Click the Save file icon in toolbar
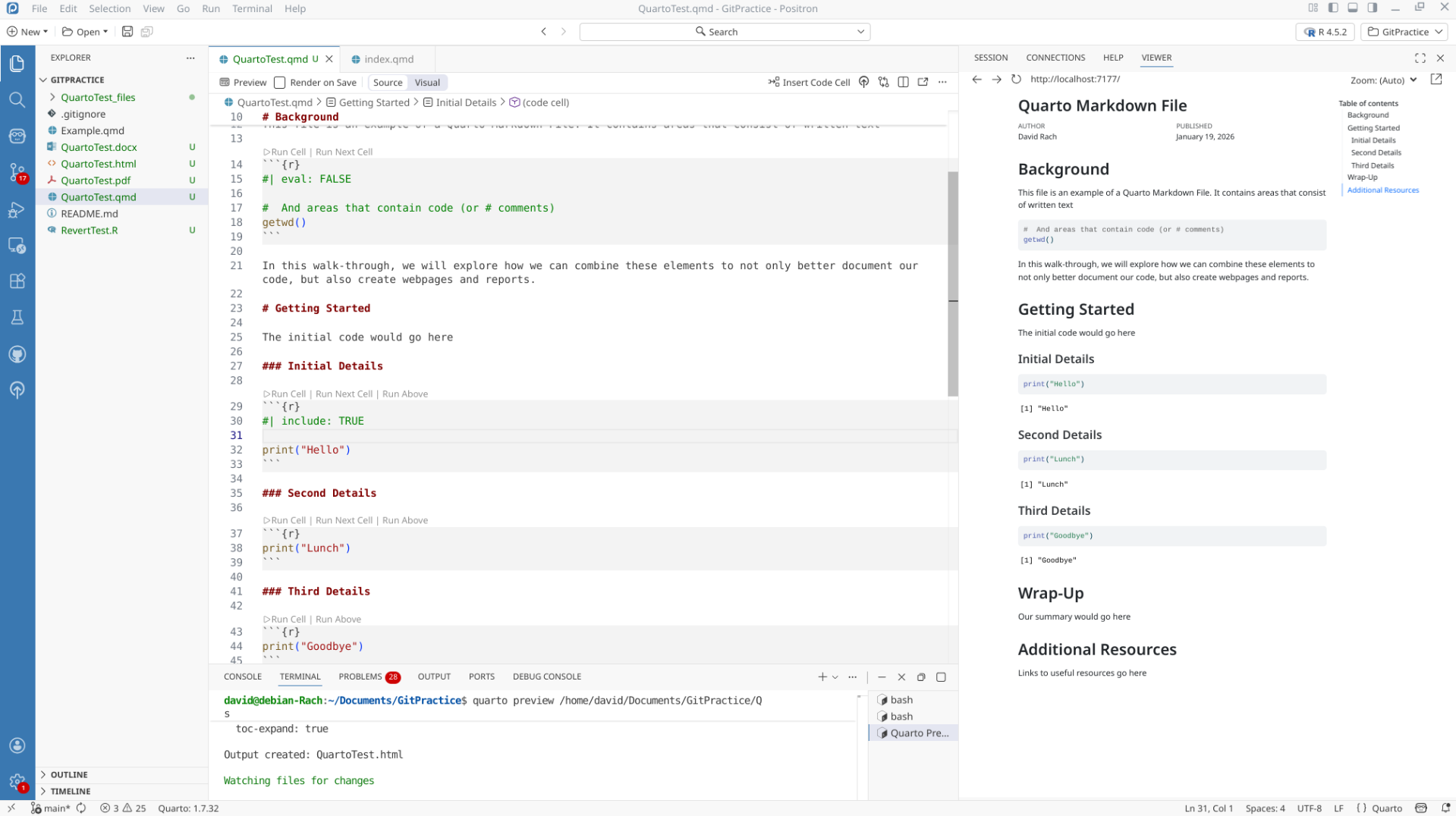This screenshot has height=816, width=1456. tap(127, 32)
